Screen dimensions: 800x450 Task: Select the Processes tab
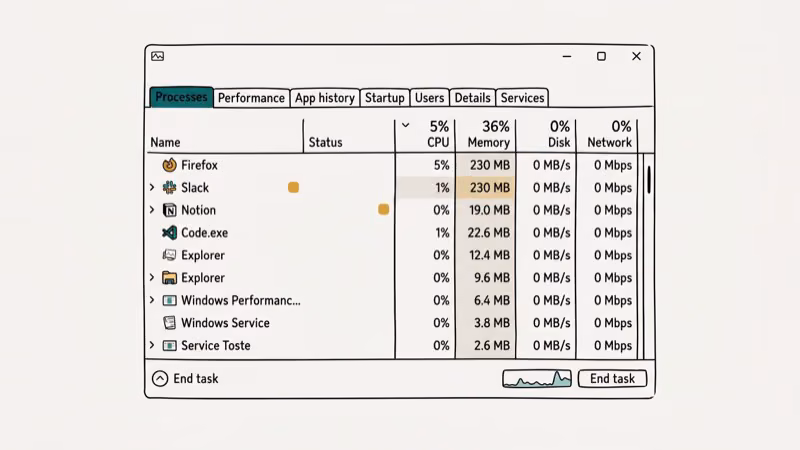coord(181,97)
